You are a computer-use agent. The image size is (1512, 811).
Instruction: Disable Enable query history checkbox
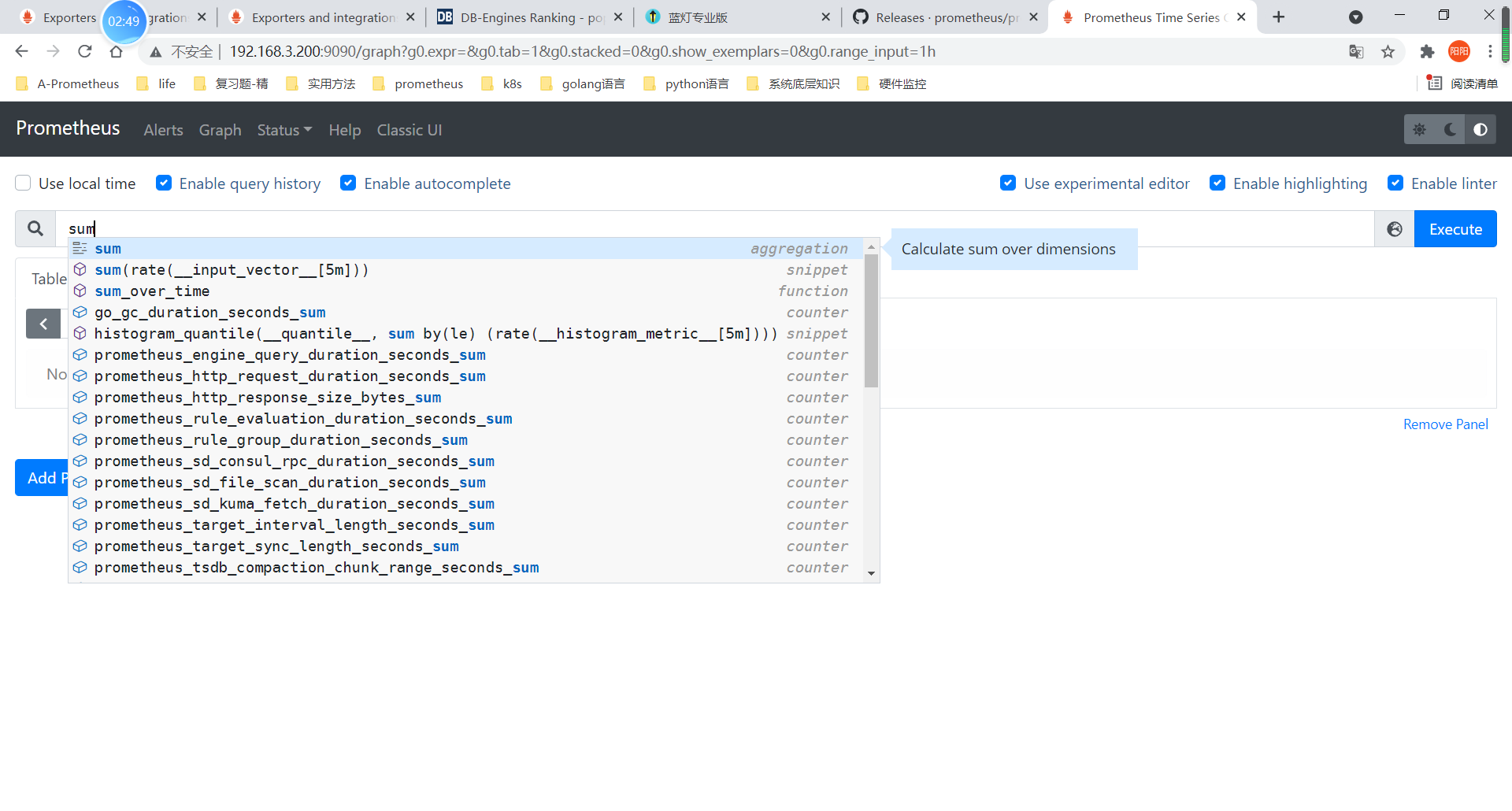pyautogui.click(x=164, y=183)
